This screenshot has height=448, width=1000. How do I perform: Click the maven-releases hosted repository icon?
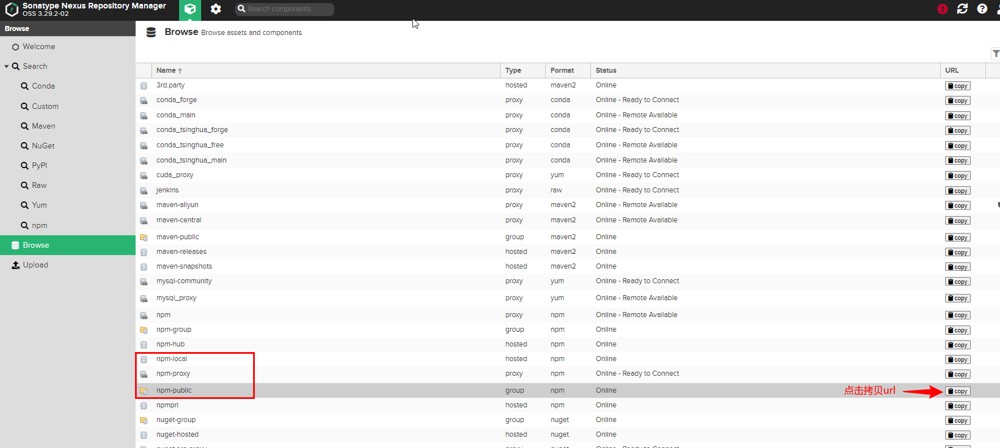coord(143,252)
